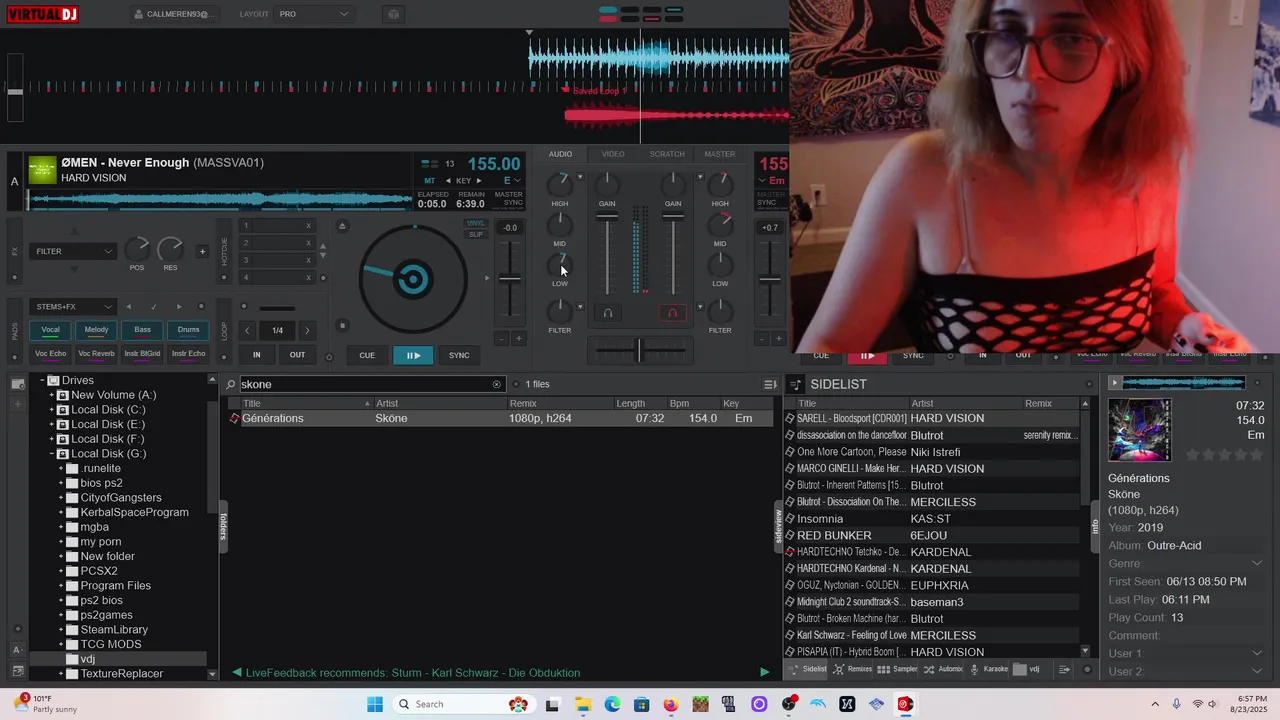Click deck A eject icon
This screenshot has width=1280, height=720.
(342, 226)
